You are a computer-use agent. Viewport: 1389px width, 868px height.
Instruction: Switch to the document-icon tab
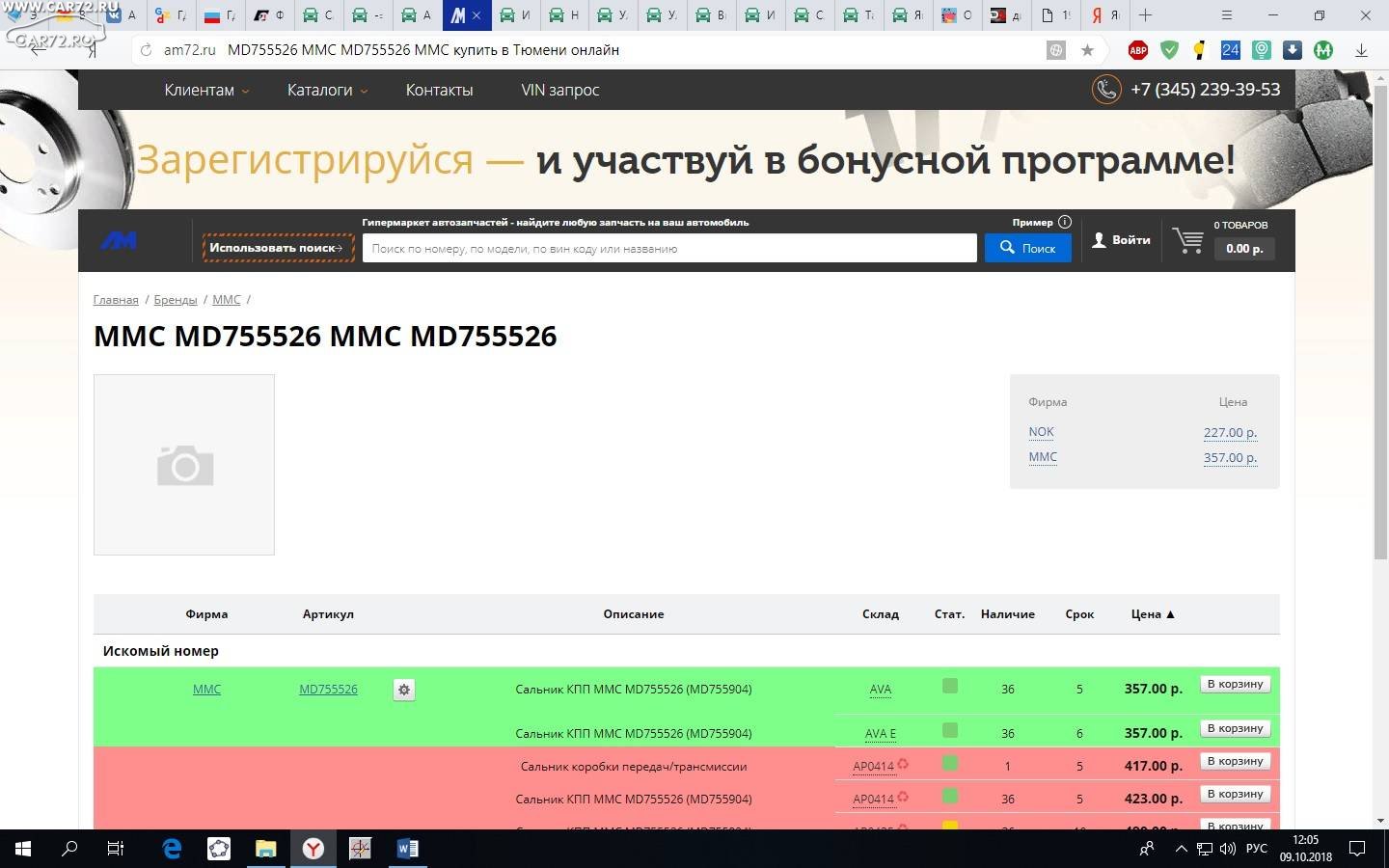click(x=1057, y=15)
